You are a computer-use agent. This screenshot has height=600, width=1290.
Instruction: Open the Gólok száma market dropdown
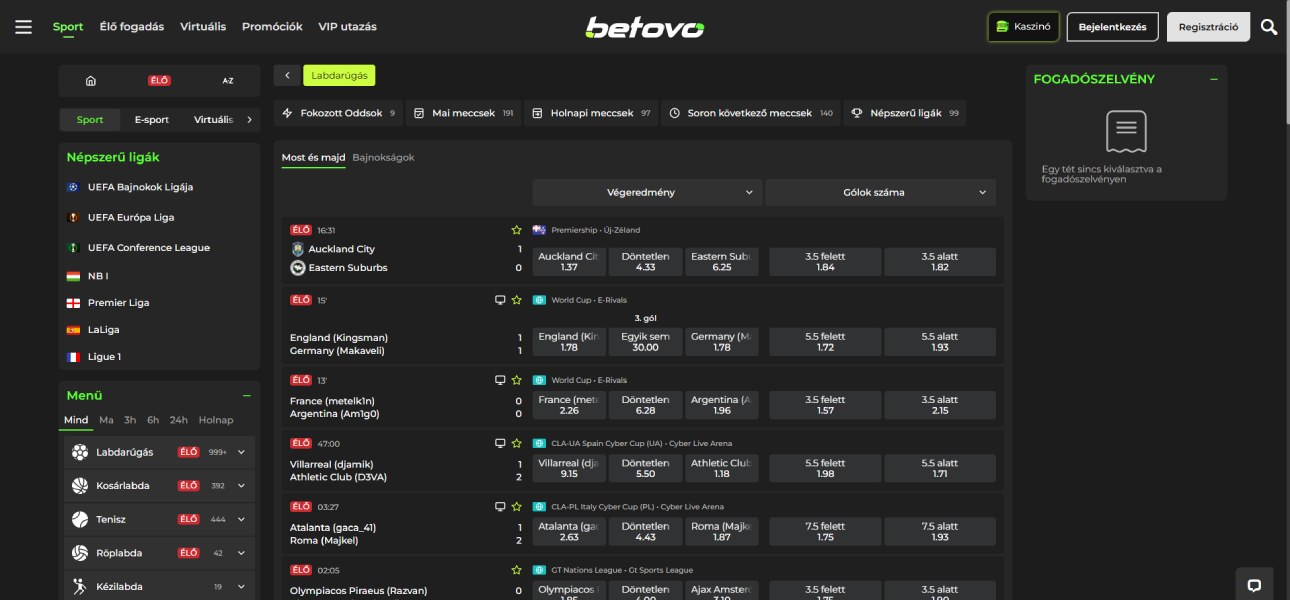point(881,192)
